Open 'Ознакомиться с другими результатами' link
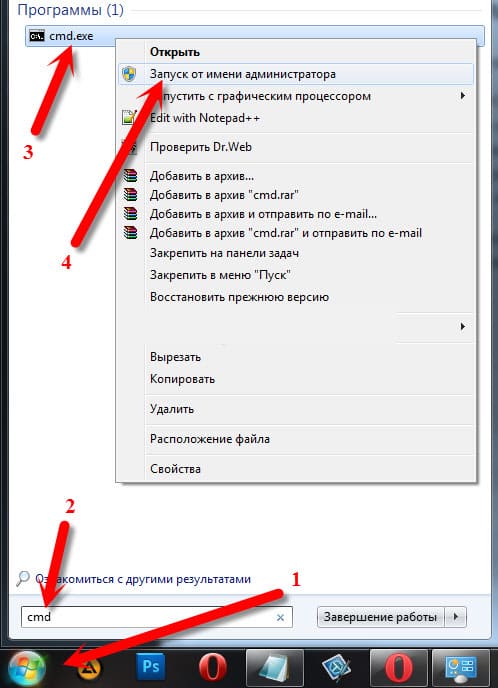 click(143, 579)
